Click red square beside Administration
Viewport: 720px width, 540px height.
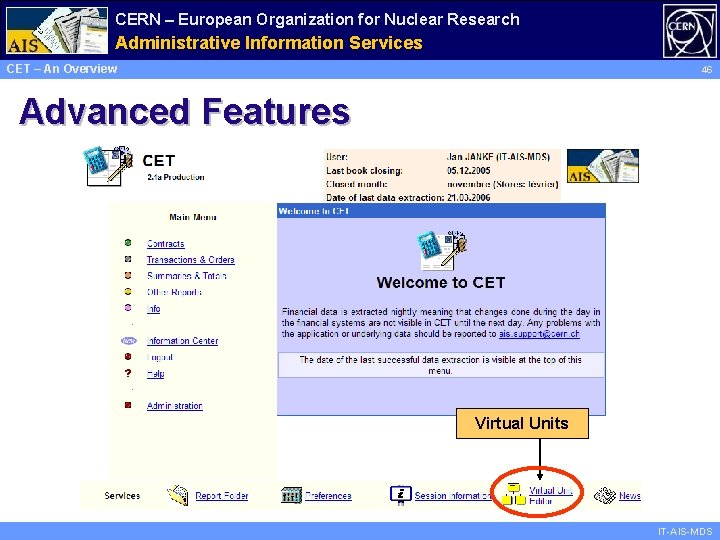[x=128, y=405]
